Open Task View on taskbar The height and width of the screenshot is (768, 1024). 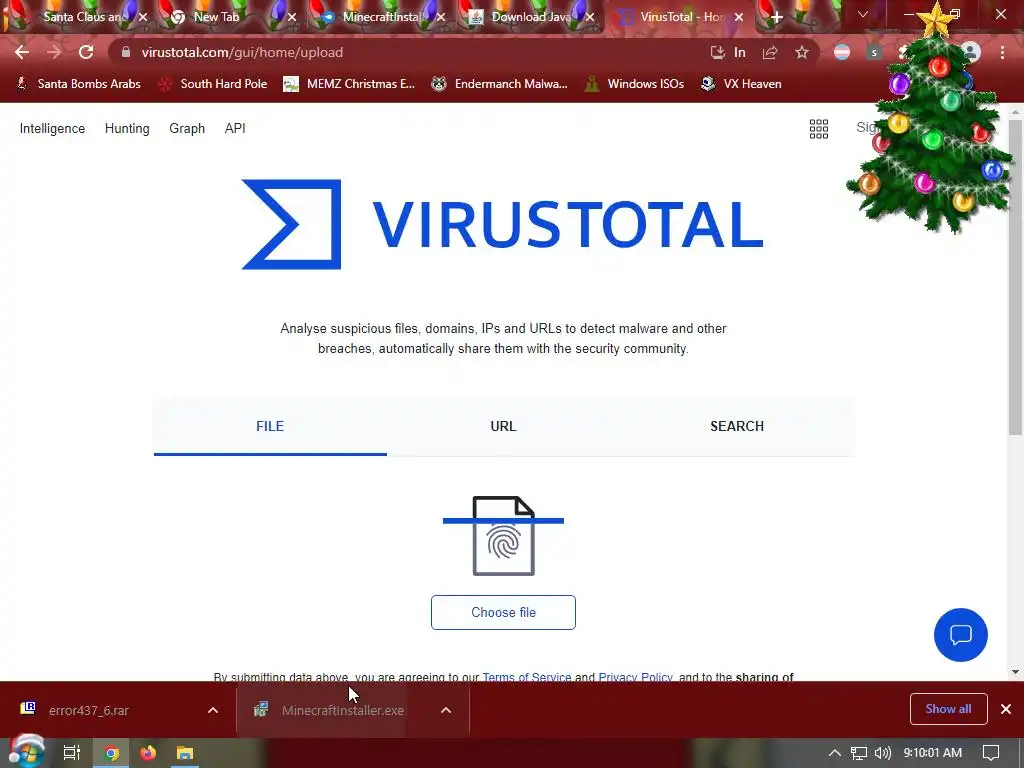(x=72, y=753)
